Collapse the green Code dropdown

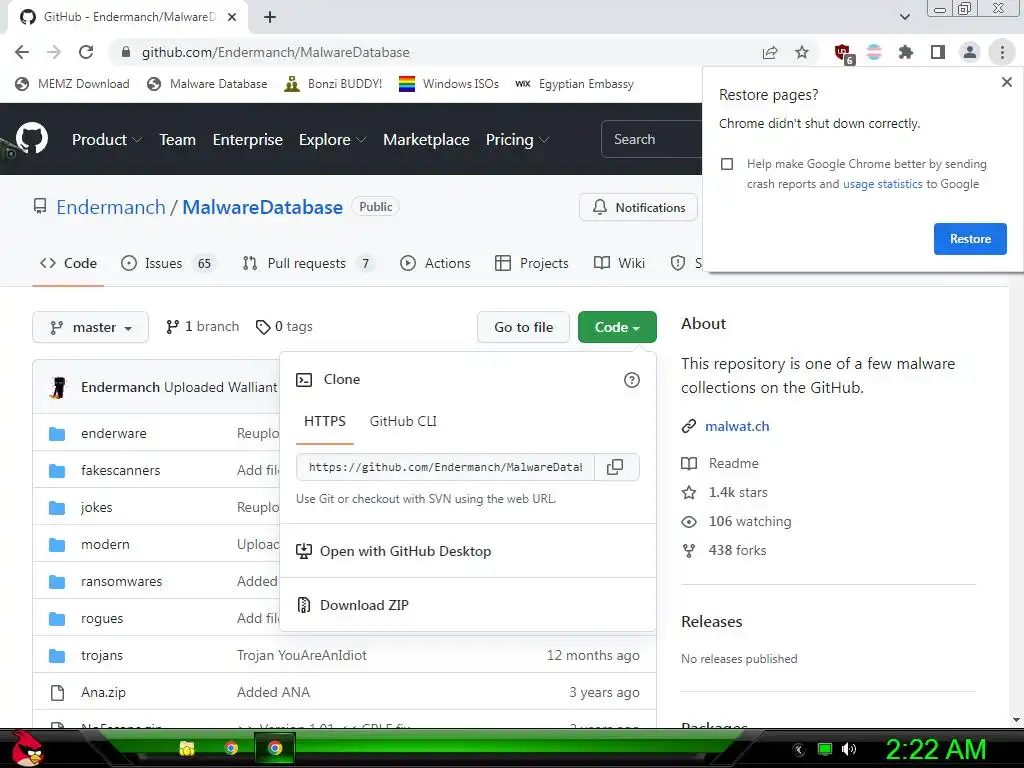[617, 327]
